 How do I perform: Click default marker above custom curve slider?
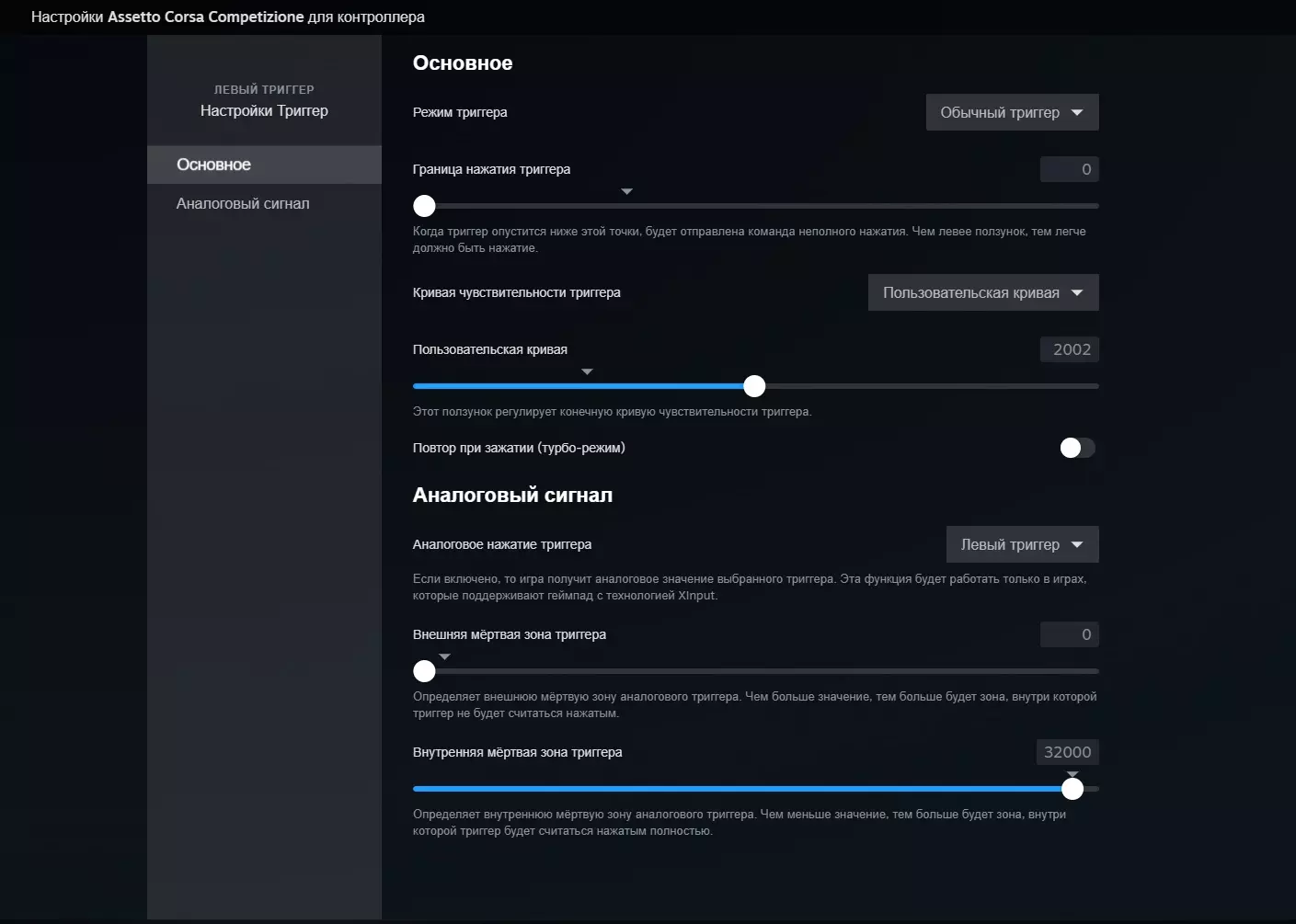(x=587, y=371)
